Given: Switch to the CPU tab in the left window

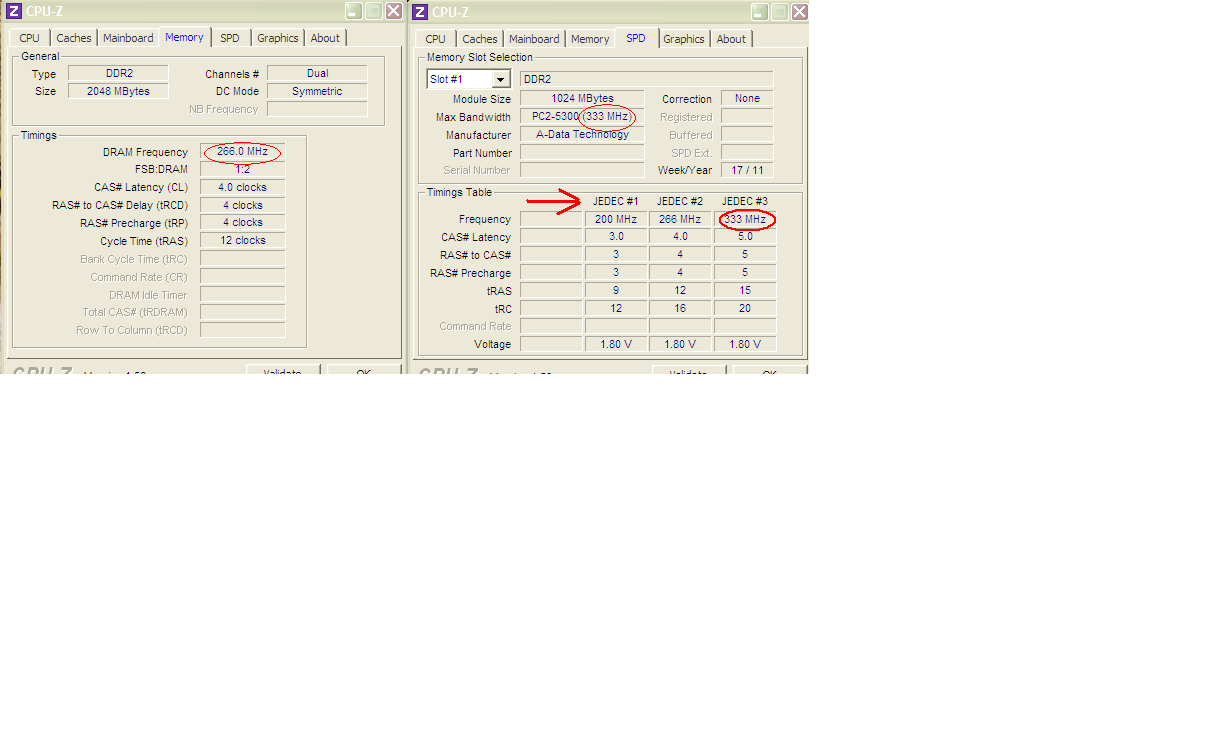Looking at the screenshot, I should [x=30, y=38].
